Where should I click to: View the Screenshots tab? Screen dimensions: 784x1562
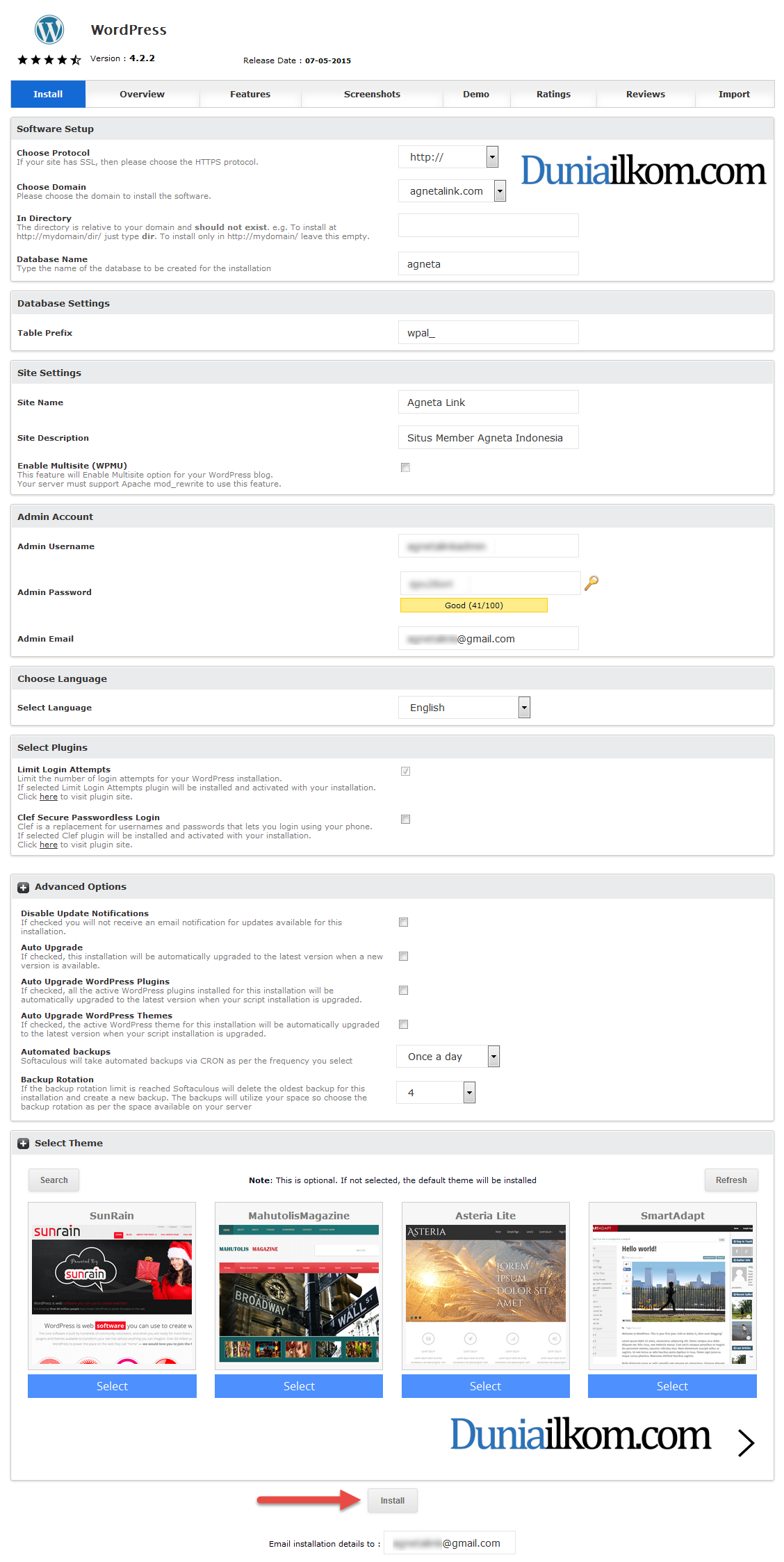coord(372,95)
